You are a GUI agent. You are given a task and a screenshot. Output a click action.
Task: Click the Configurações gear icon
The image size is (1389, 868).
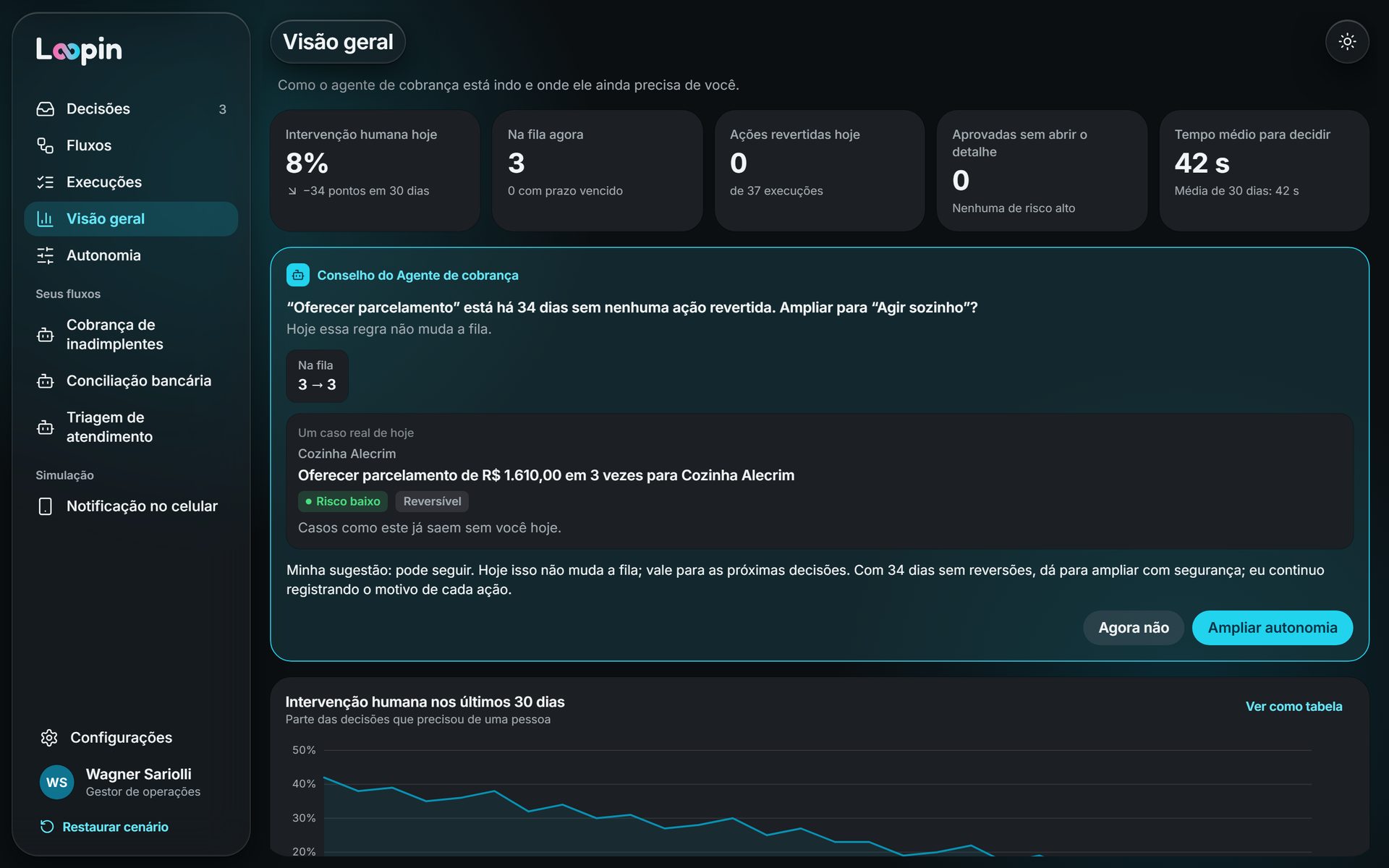(49, 738)
